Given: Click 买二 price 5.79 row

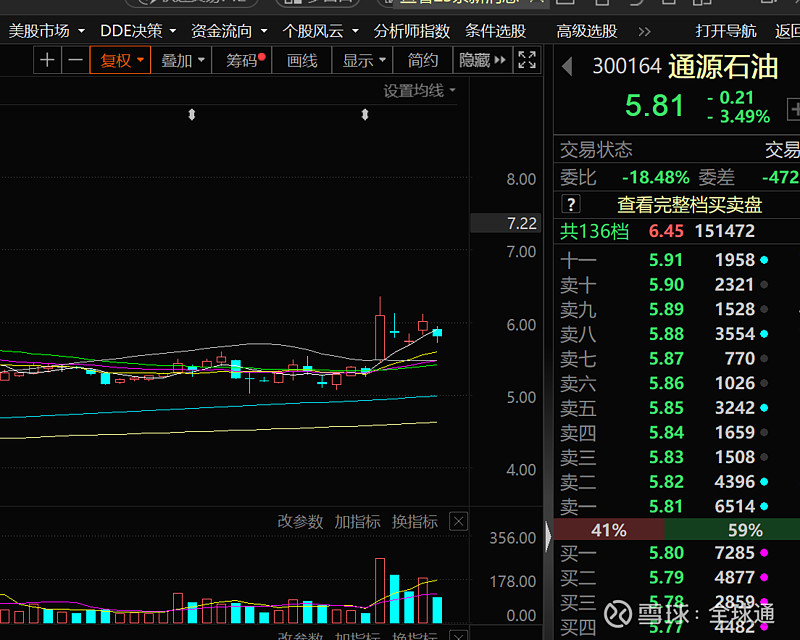Looking at the screenshot, I should coord(677,577).
